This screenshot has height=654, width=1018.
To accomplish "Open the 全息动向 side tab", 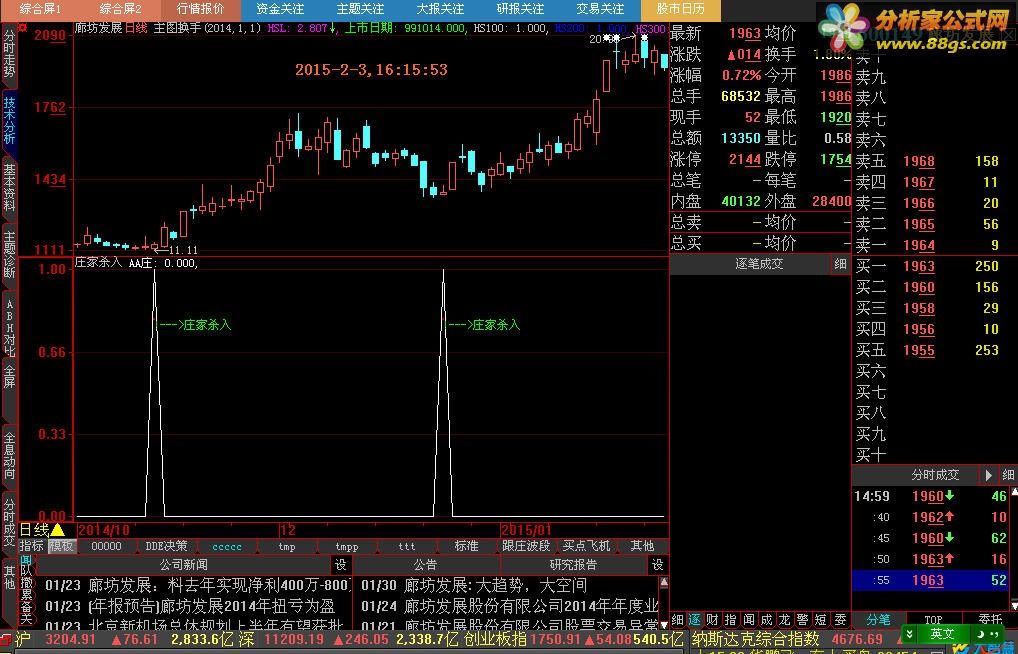I will (x=9, y=455).
